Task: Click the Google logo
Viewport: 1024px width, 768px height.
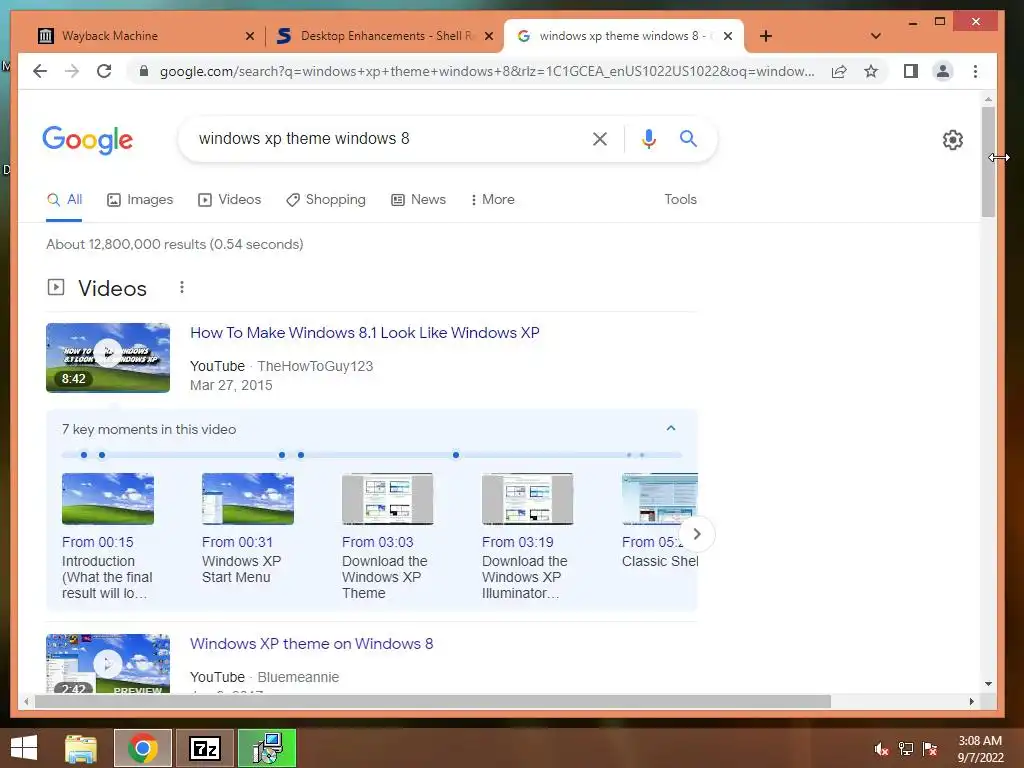Action: (88, 140)
